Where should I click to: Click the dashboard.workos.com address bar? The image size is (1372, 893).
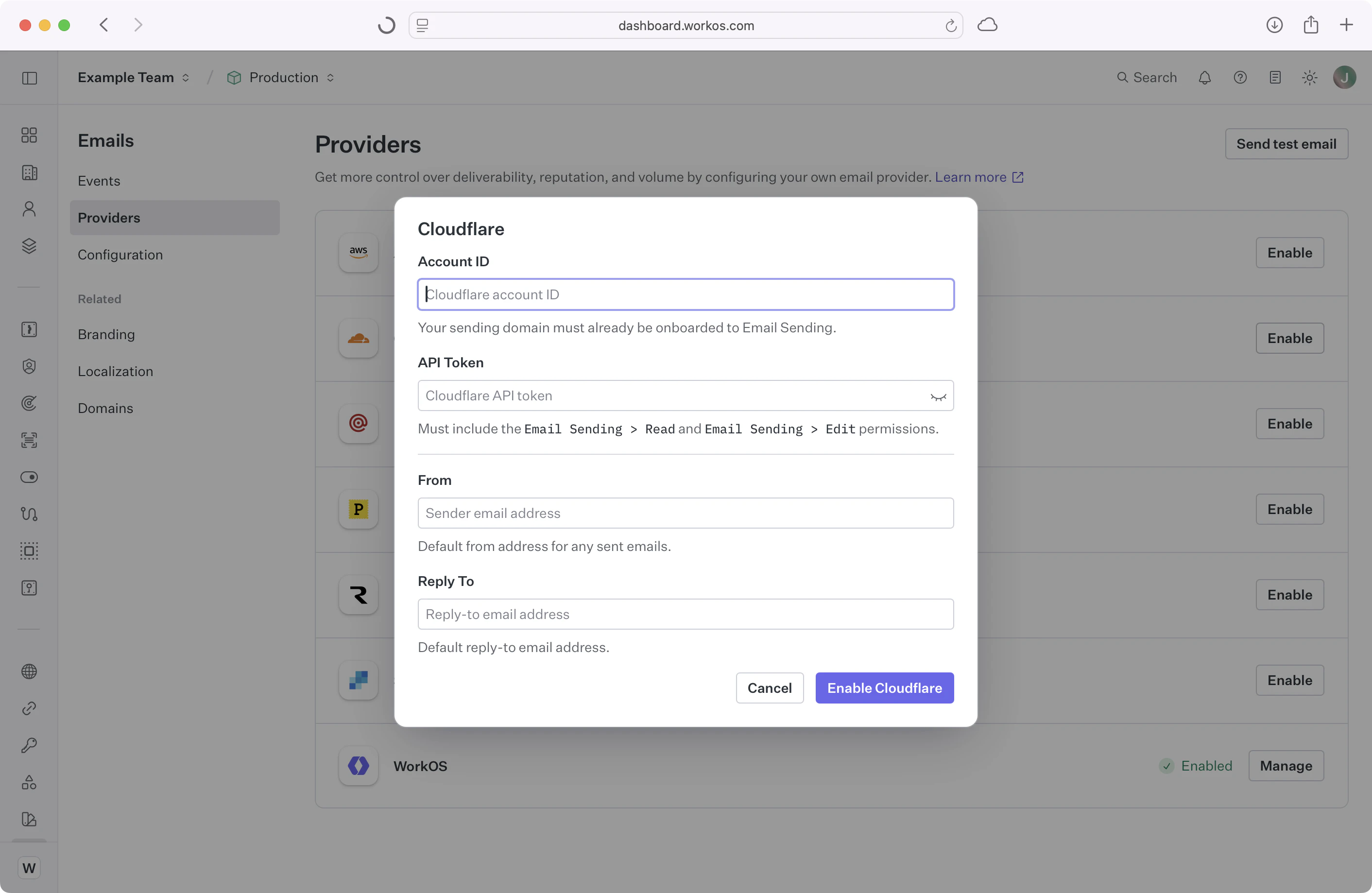[x=686, y=25]
